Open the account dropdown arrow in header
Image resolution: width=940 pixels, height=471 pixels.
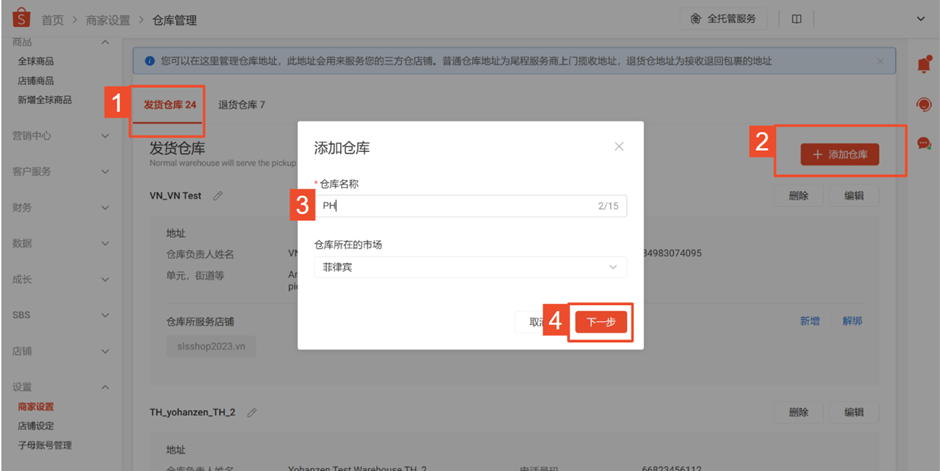tap(921, 19)
